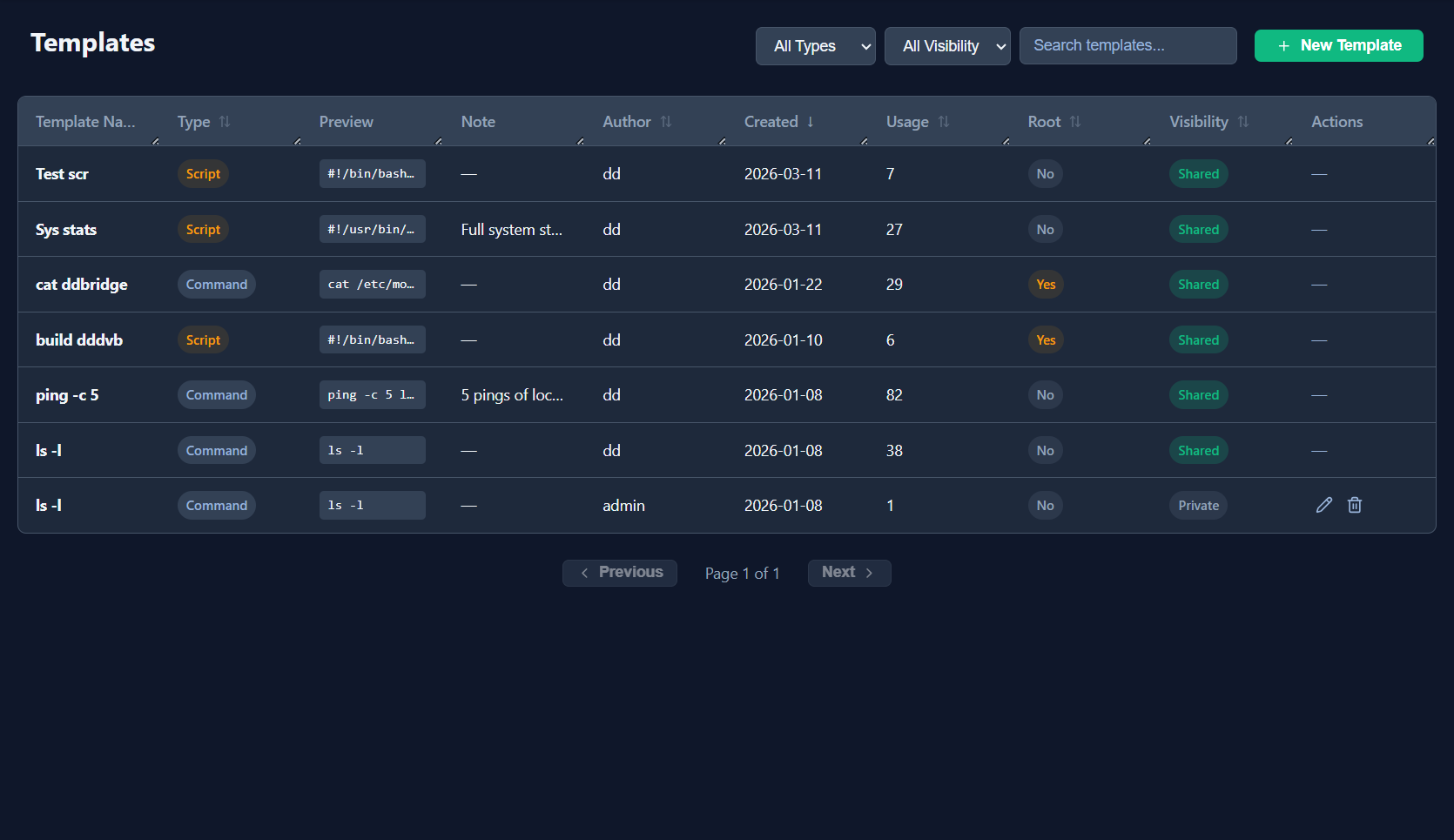The height and width of the screenshot is (840, 1454).
Task: Sort by Root column arrows
Action: (x=1075, y=122)
